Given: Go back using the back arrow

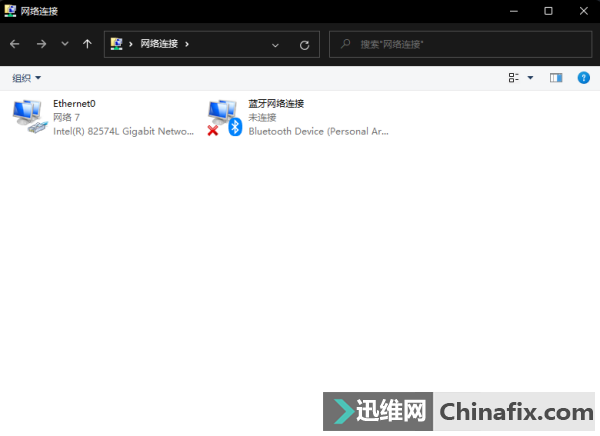Looking at the screenshot, I should point(15,44).
